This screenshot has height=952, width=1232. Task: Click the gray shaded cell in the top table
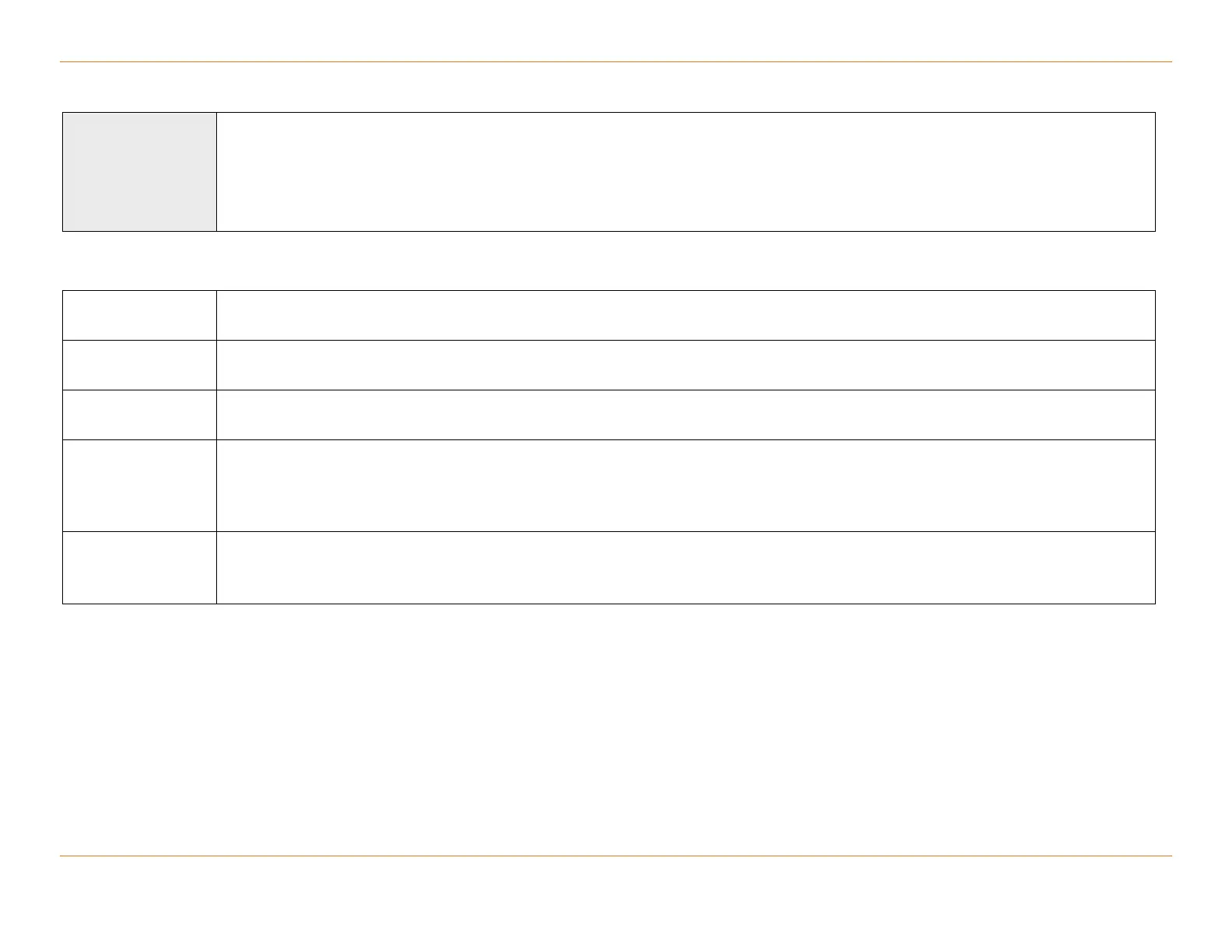(139, 172)
